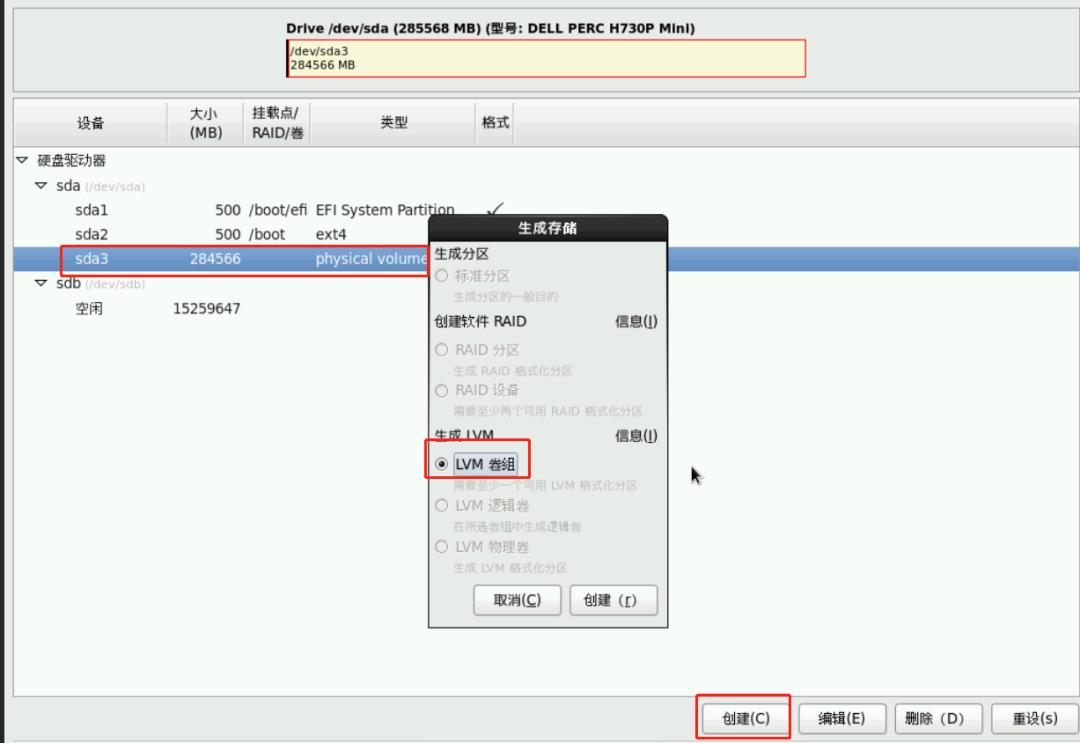
Task: Select the RAID 设备 radio option
Action: [442, 390]
